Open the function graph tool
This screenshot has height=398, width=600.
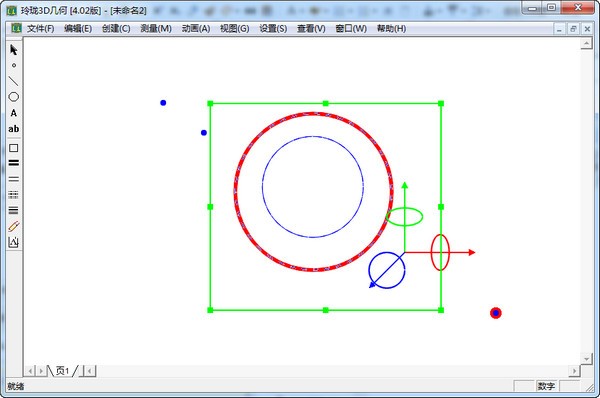pos(14,242)
